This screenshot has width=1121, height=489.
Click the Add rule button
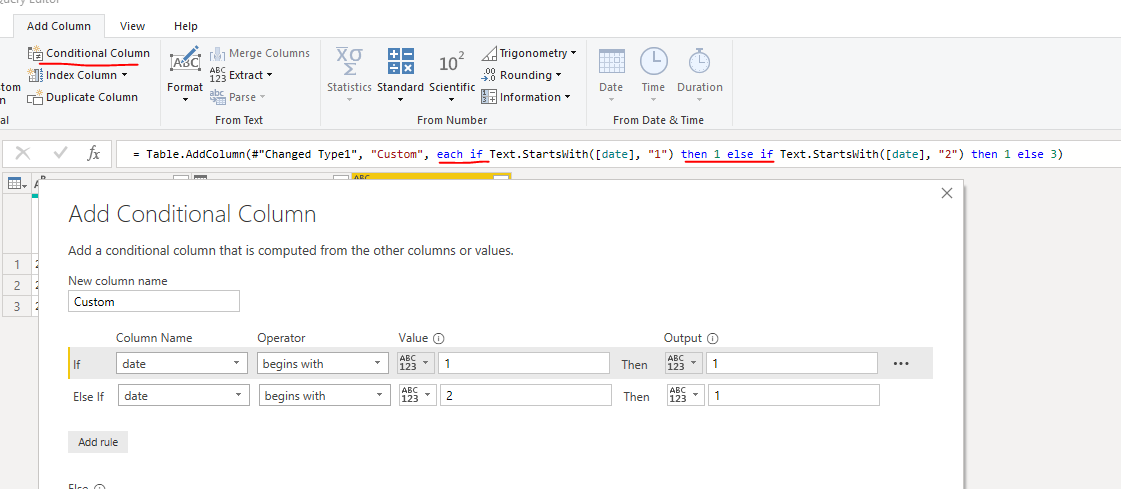pyautogui.click(x=98, y=442)
